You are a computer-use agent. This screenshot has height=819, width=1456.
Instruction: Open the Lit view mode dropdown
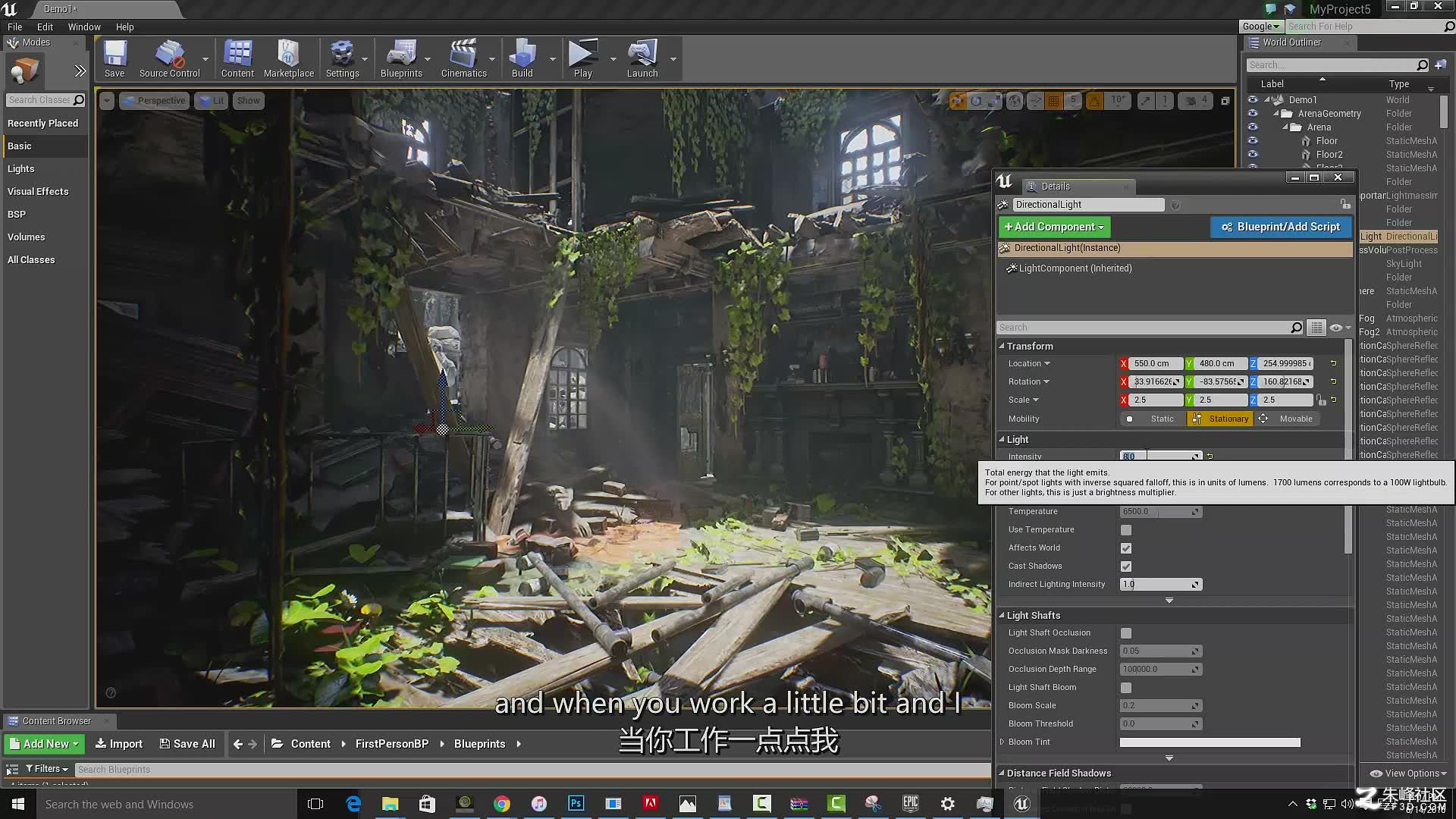(x=211, y=100)
